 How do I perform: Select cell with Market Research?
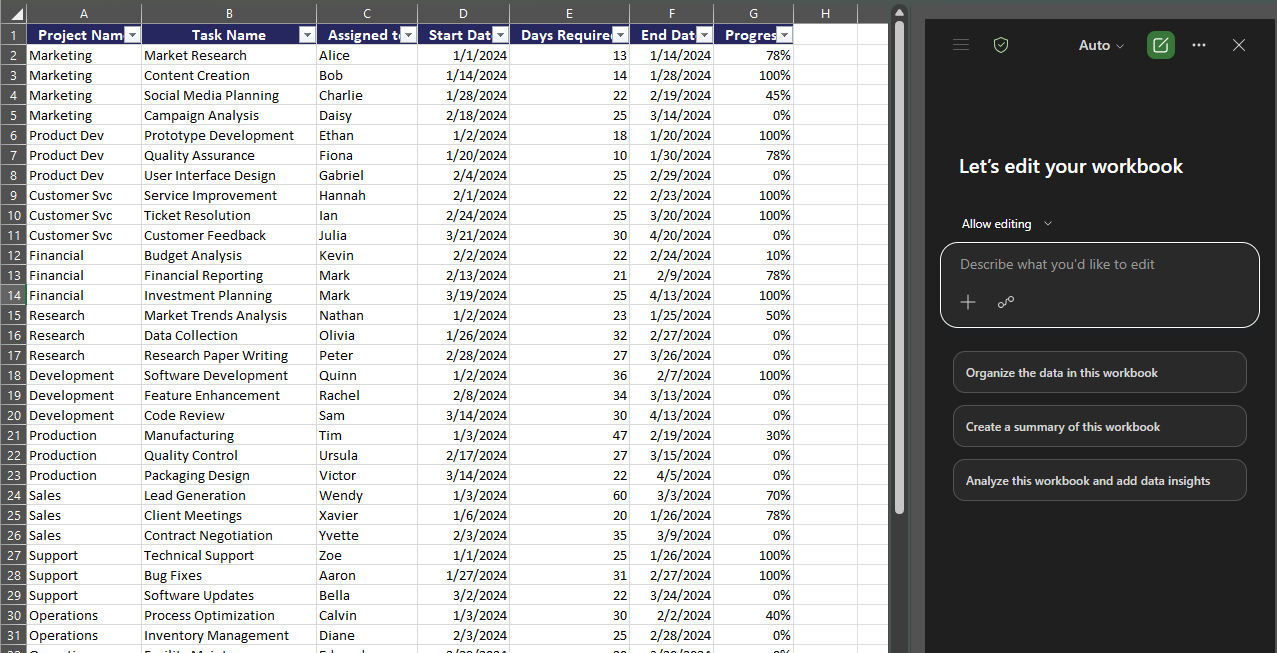click(229, 55)
